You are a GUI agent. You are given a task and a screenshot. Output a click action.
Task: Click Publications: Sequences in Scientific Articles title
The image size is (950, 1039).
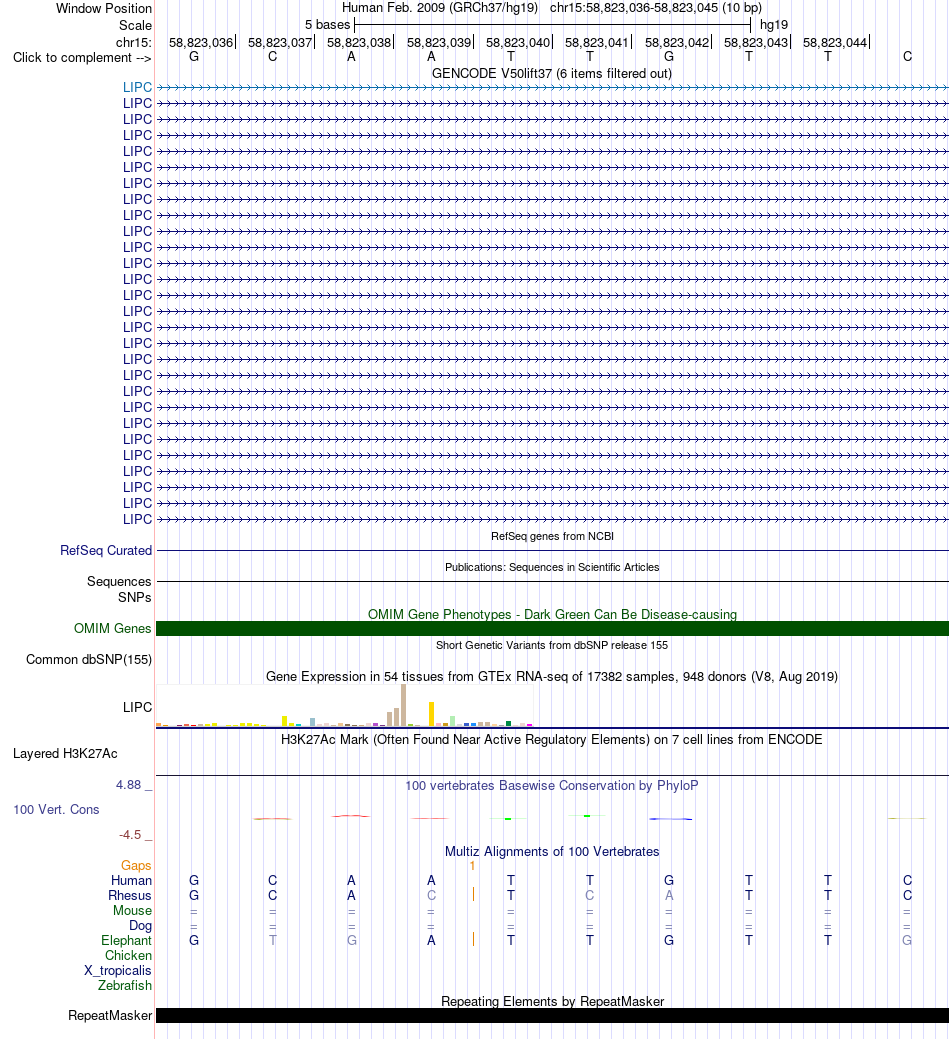(x=552, y=567)
